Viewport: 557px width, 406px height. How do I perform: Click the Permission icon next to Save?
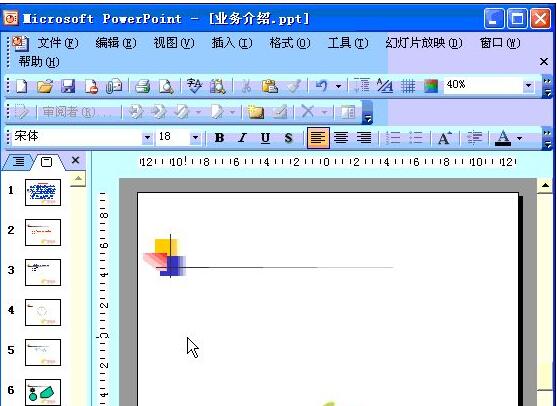[x=91, y=86]
